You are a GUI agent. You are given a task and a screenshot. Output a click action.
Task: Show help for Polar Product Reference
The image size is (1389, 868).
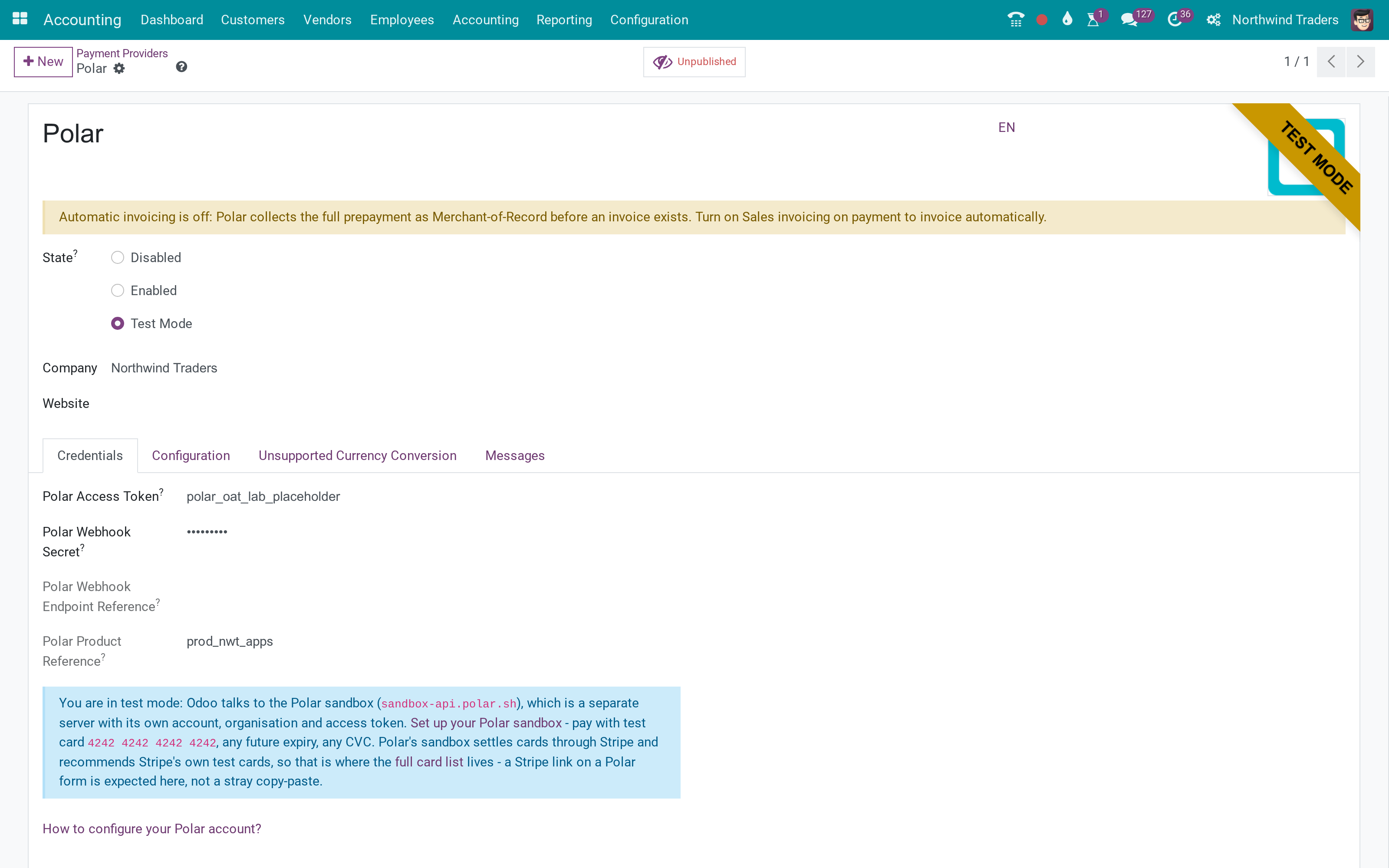tap(103, 656)
